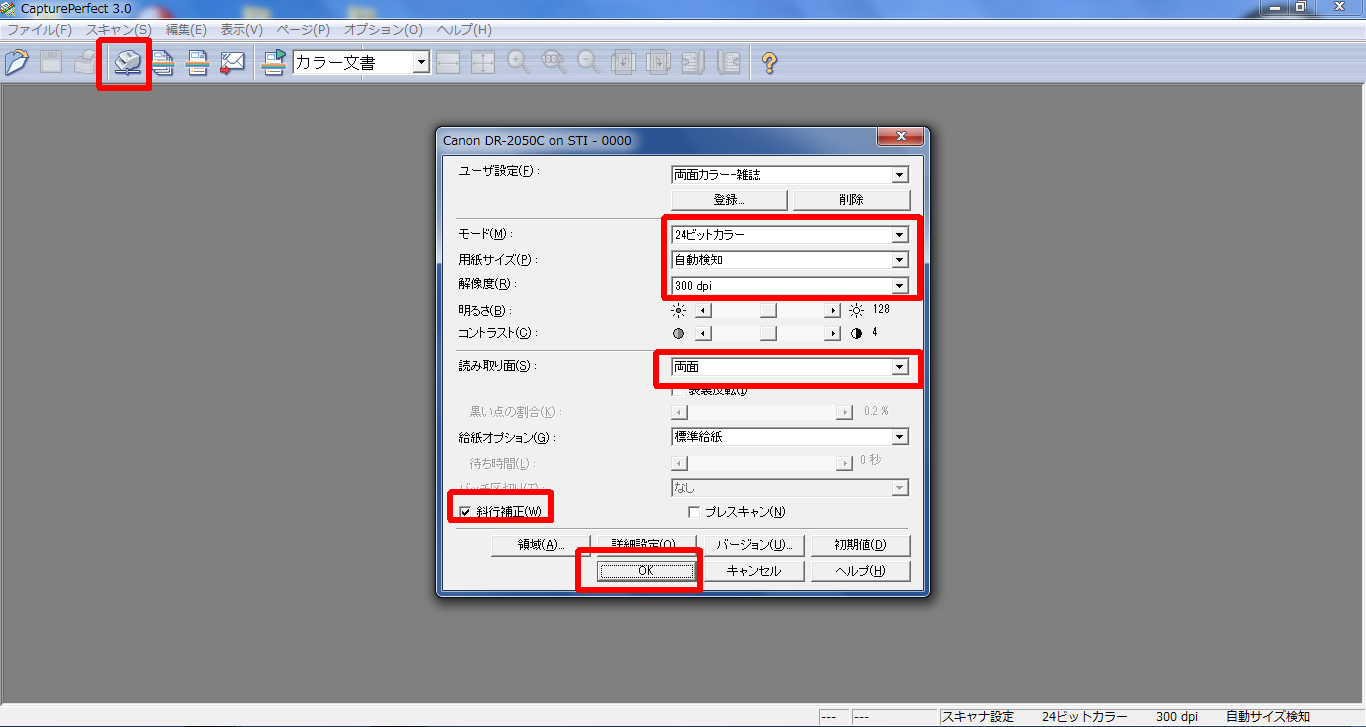Viewport: 1366px width, 727px height.
Task: Confirm the scanner settings with OK
Action: point(645,571)
